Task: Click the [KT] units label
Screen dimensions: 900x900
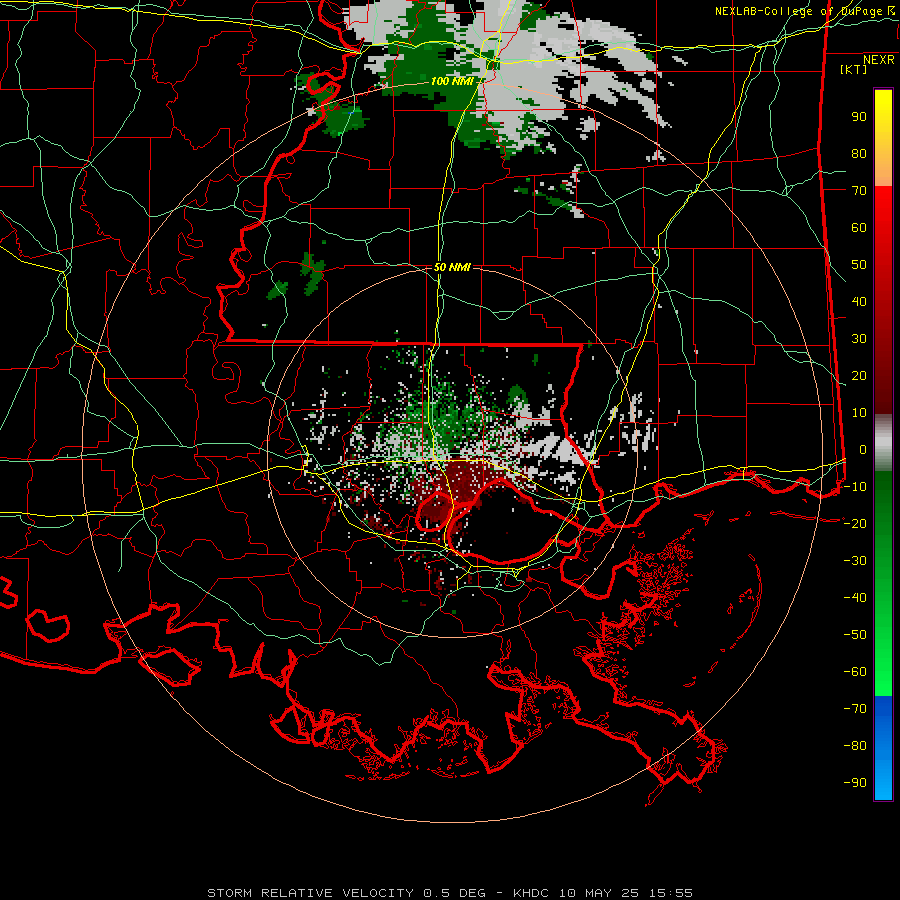Action: (x=854, y=69)
